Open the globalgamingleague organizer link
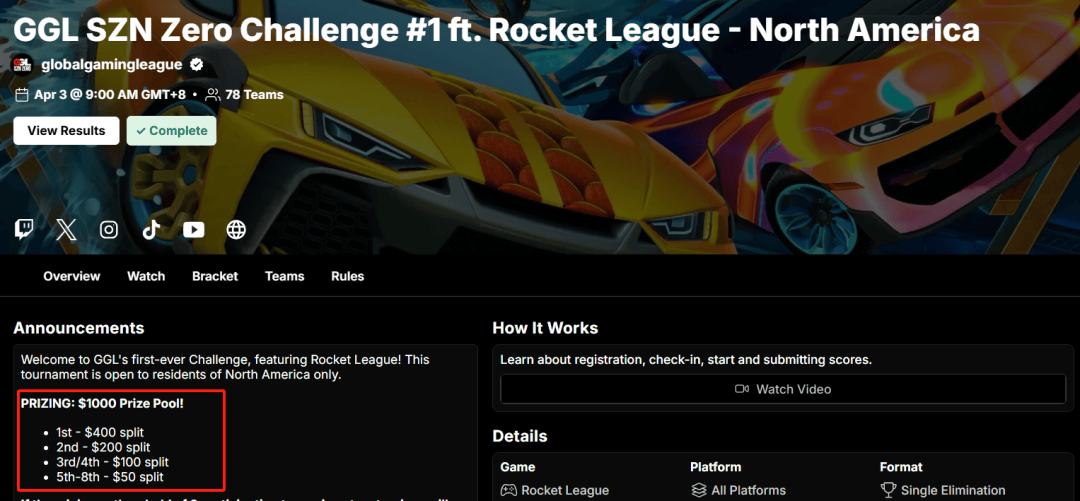Image resolution: width=1080 pixels, height=501 pixels. pos(112,65)
